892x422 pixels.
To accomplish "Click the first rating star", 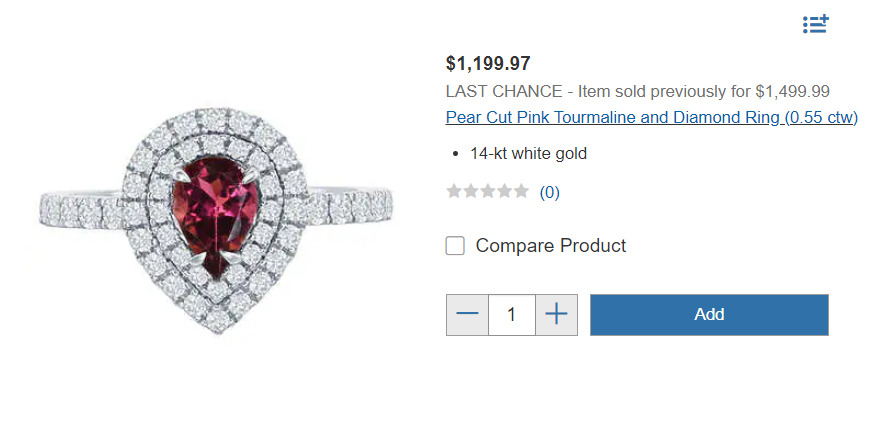I will pos(454,191).
